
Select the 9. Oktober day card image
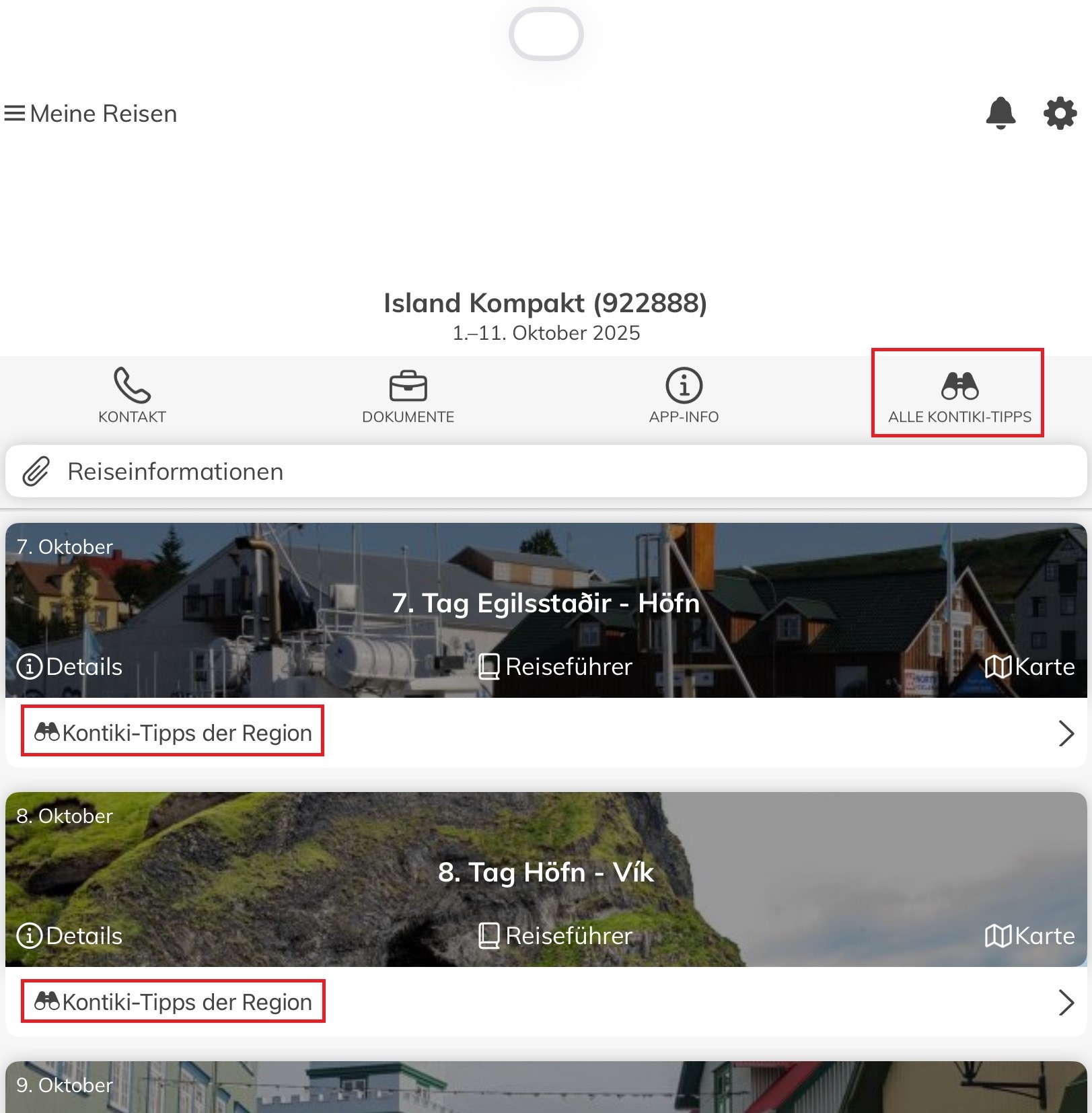click(x=546, y=1089)
